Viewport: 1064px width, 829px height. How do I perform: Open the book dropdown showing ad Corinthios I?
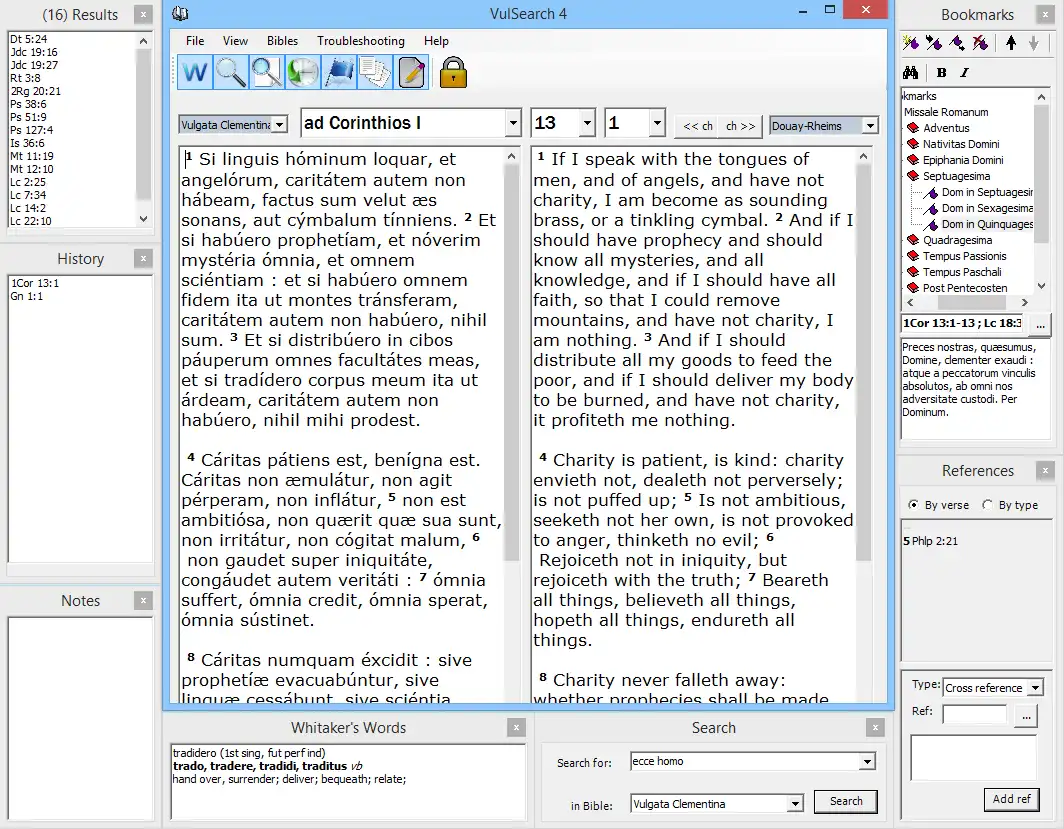pyautogui.click(x=513, y=123)
